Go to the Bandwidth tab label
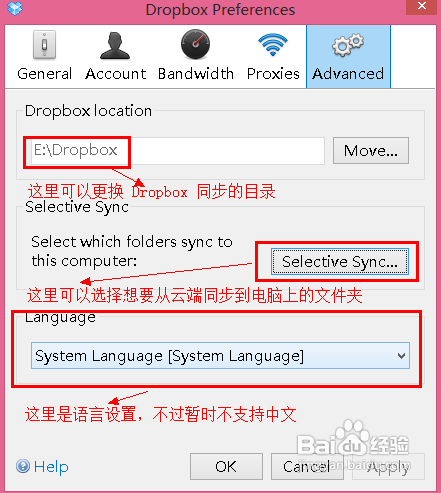 (196, 74)
